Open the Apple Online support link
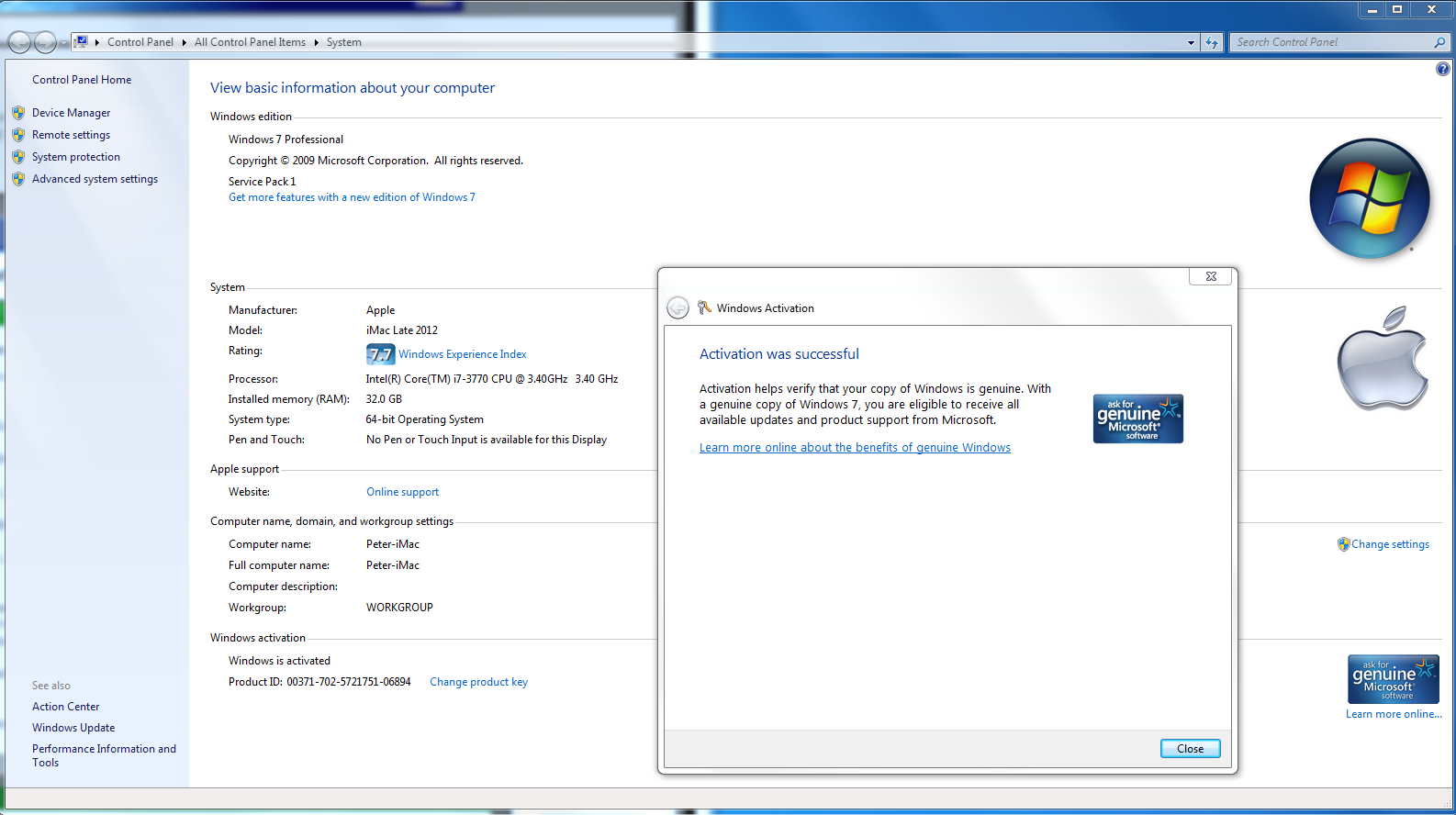Image resolution: width=1456 pixels, height=815 pixels. [x=403, y=492]
